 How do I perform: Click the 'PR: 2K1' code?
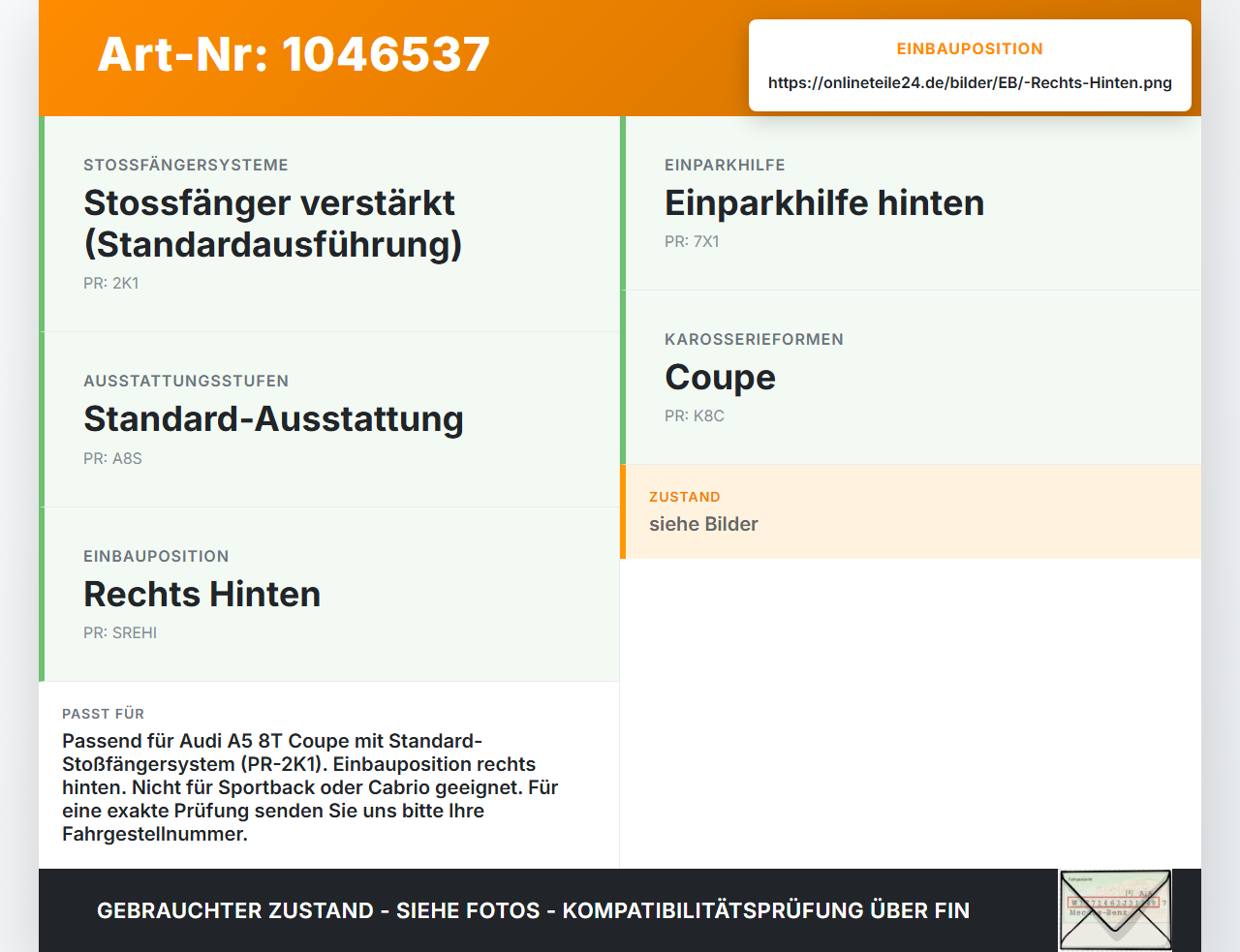click(111, 284)
